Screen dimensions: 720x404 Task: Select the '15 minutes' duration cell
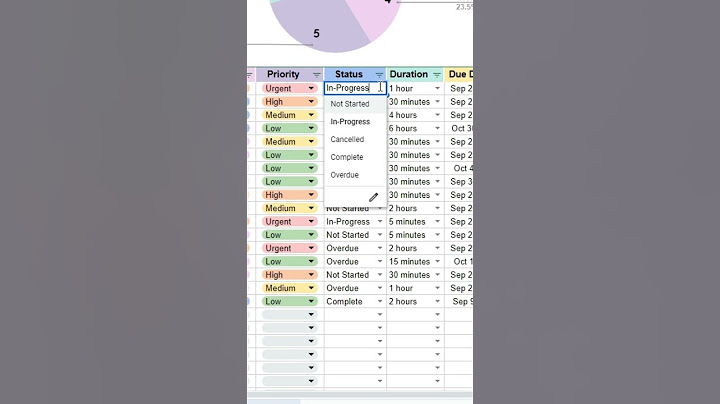click(415, 261)
